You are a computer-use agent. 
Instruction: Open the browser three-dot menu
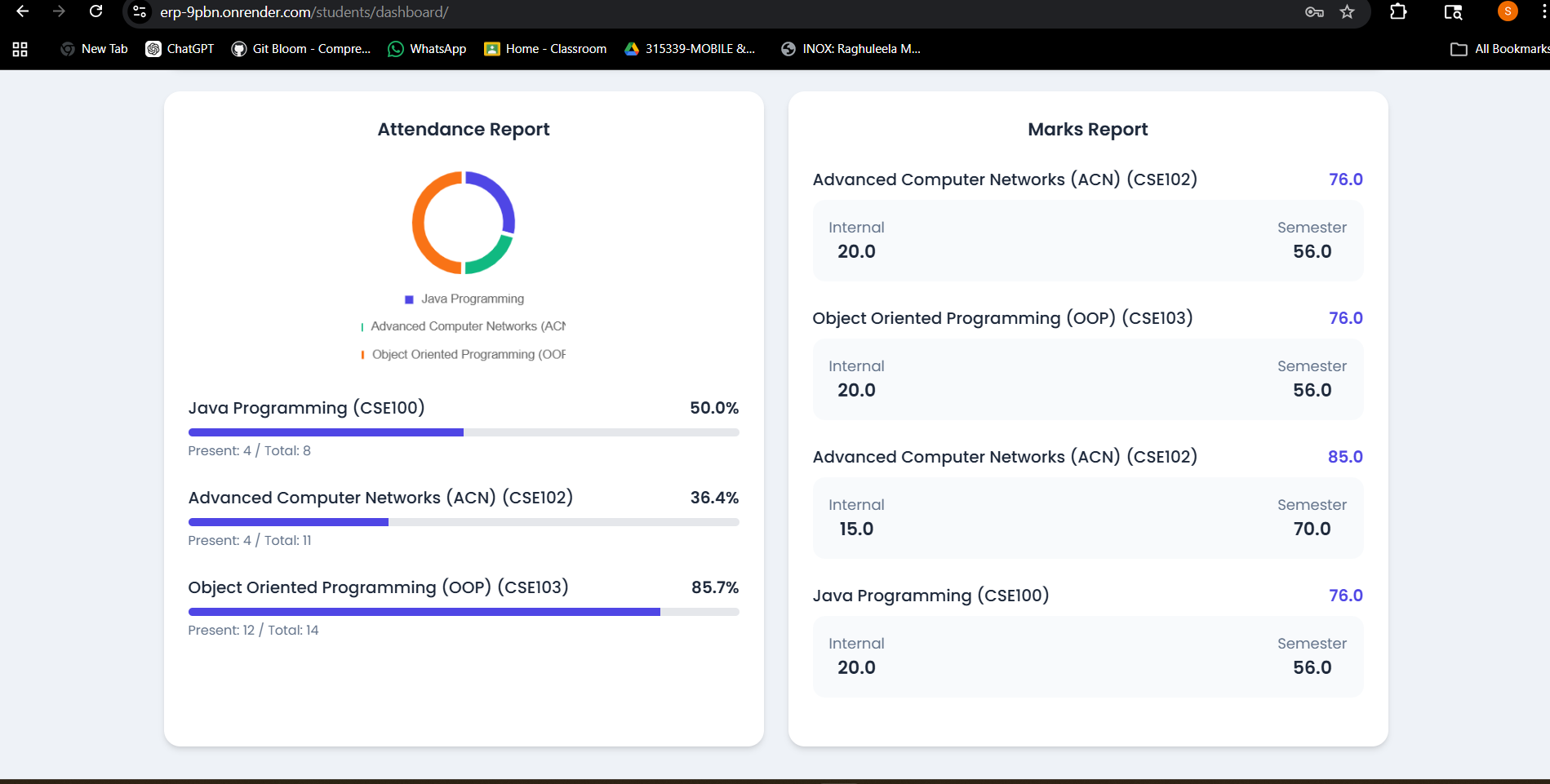1543,11
